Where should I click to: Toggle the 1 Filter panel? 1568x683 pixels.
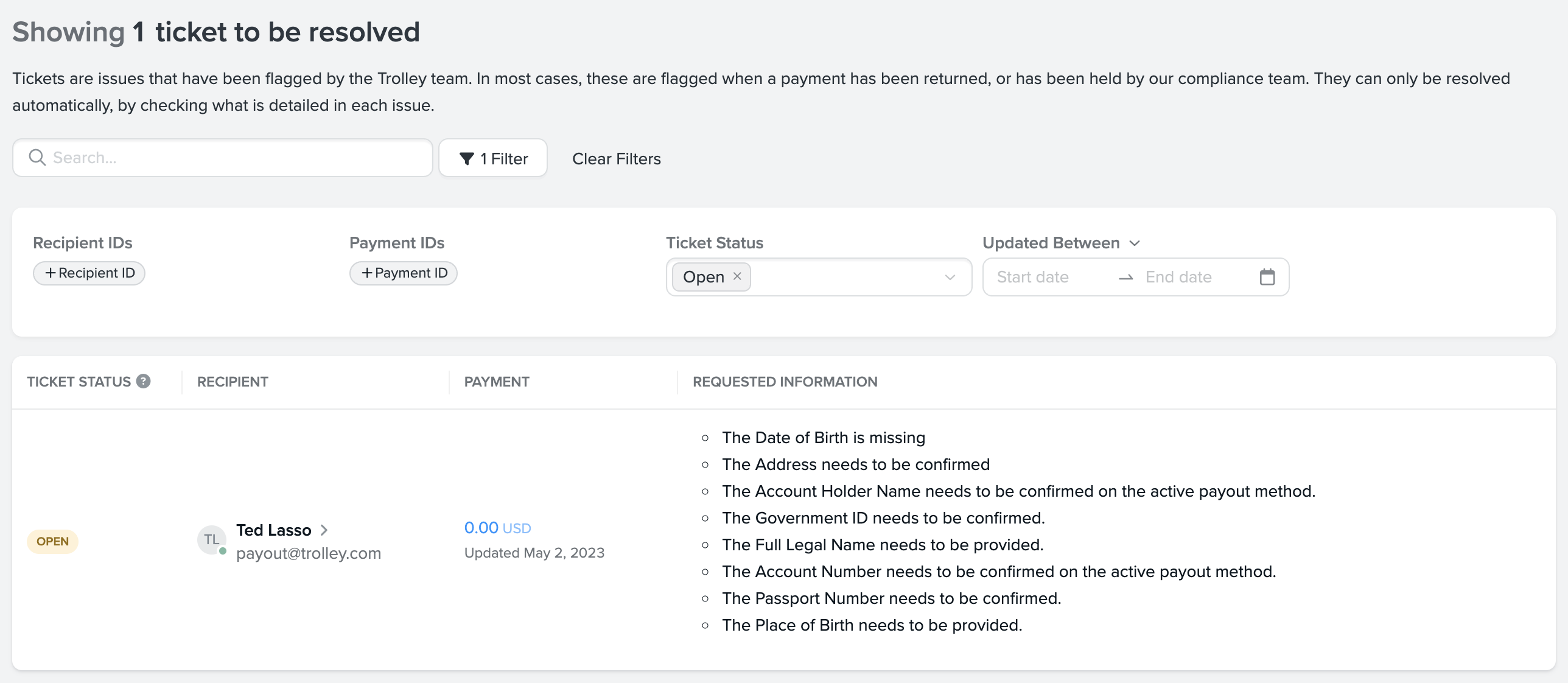coord(493,158)
